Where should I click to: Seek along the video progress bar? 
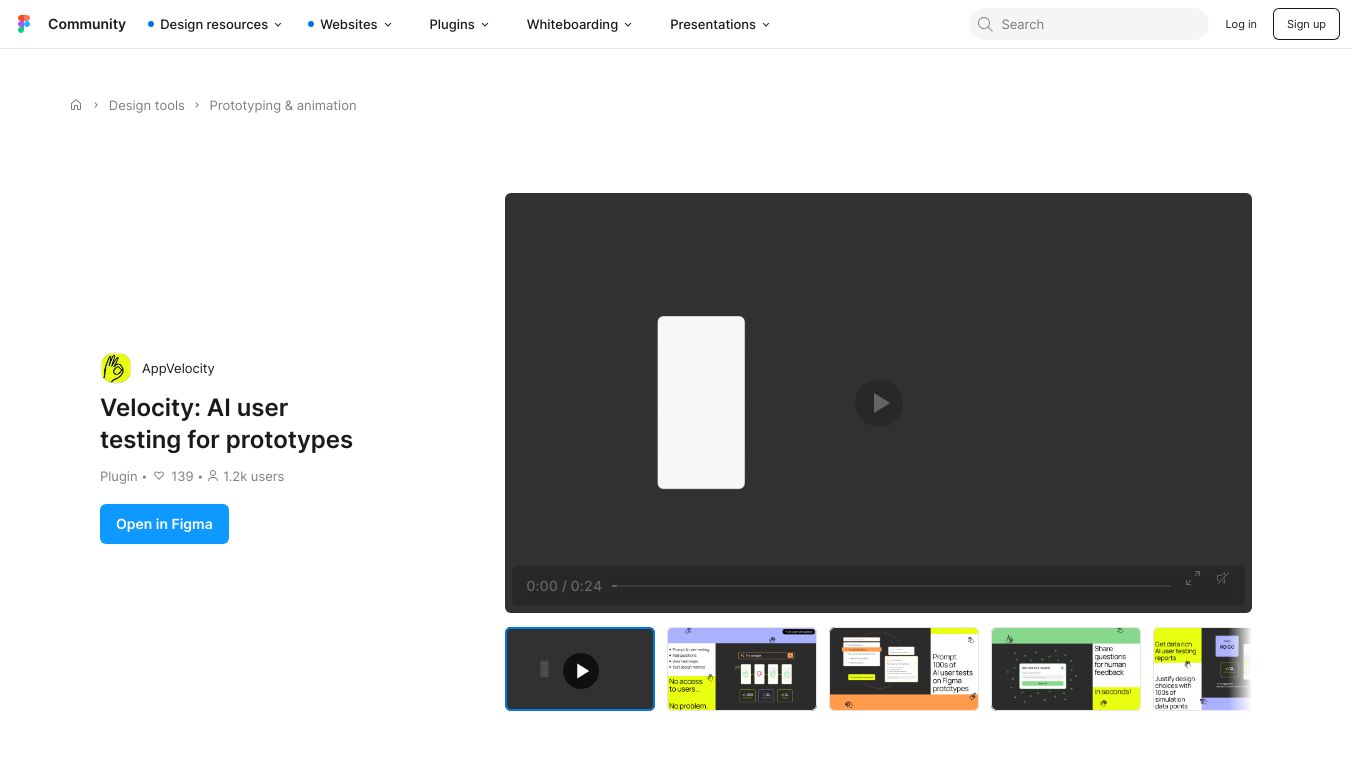pos(892,586)
